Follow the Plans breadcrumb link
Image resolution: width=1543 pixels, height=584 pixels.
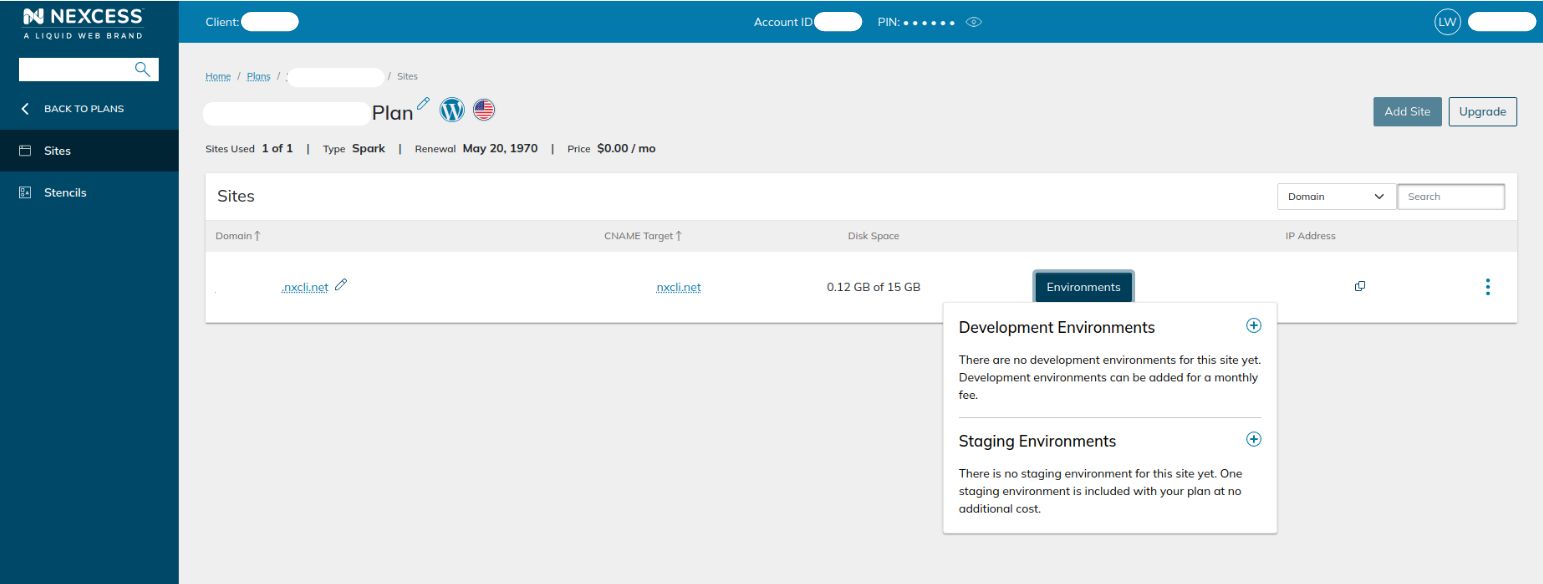(x=259, y=77)
